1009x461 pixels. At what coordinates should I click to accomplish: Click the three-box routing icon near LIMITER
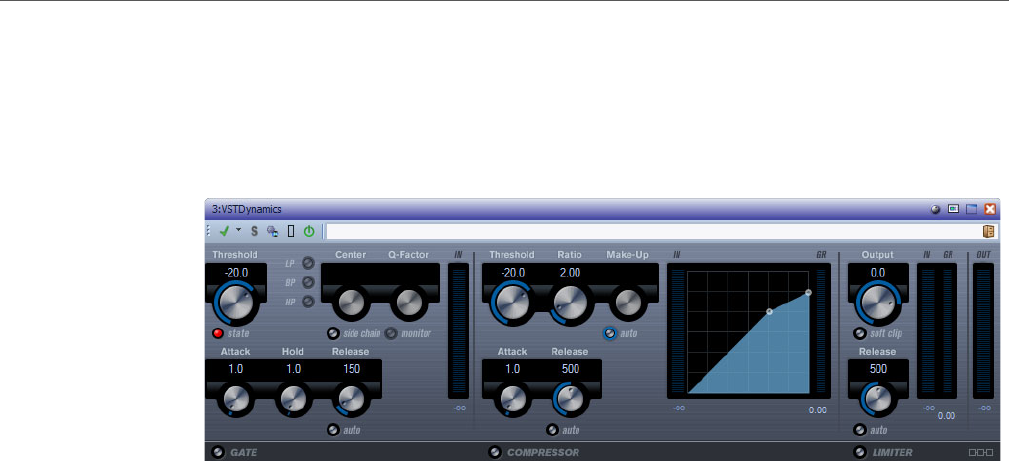point(980,453)
